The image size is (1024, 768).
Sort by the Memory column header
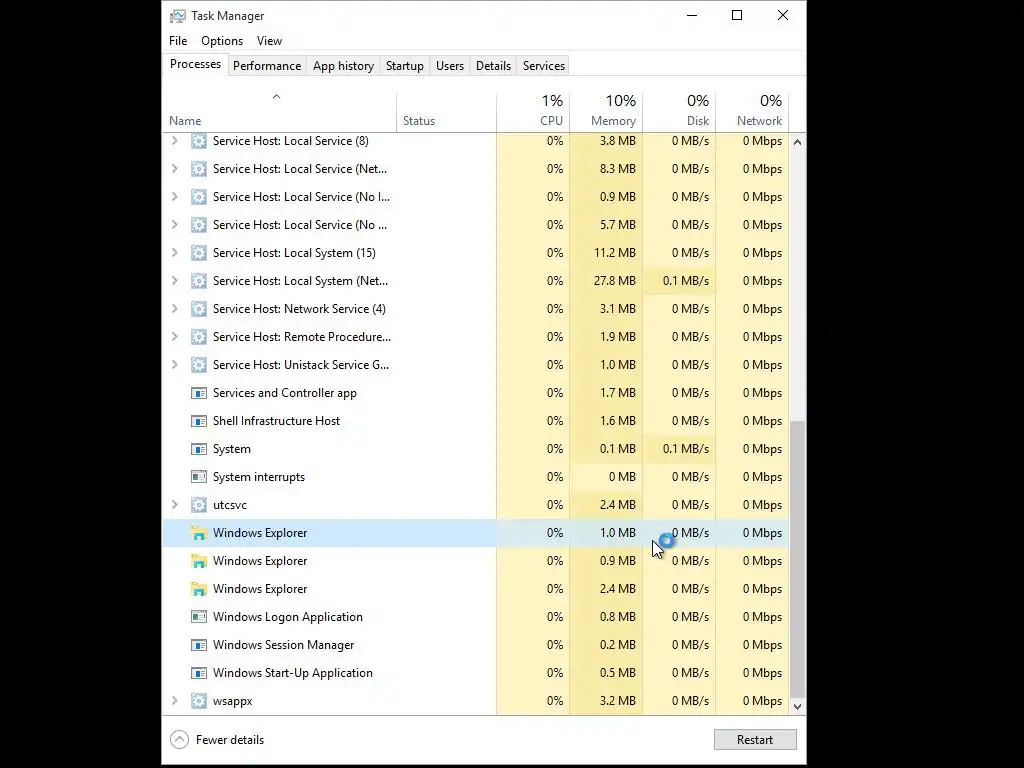click(x=606, y=112)
